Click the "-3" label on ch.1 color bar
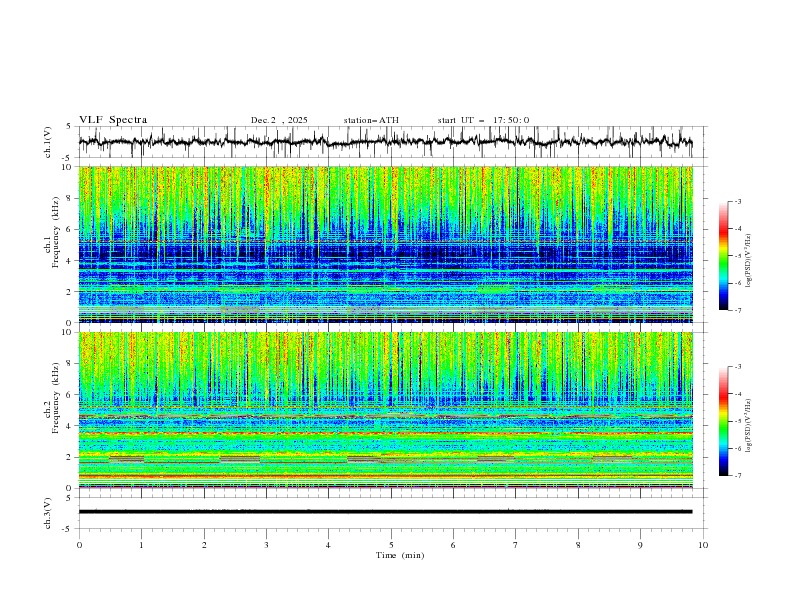Image resolution: width=792 pixels, height=612 pixels. point(737,201)
